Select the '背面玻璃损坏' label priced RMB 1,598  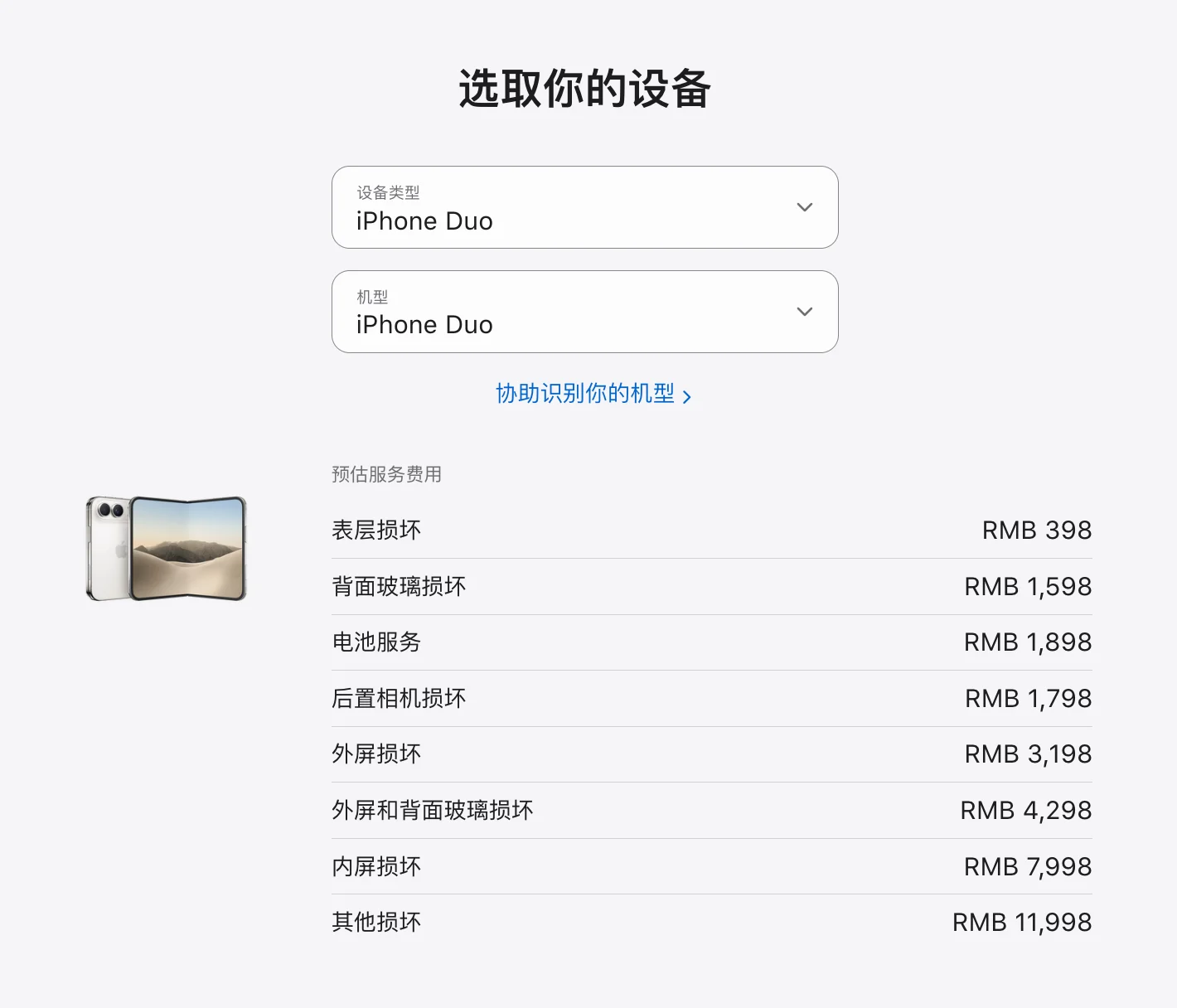[x=399, y=587]
